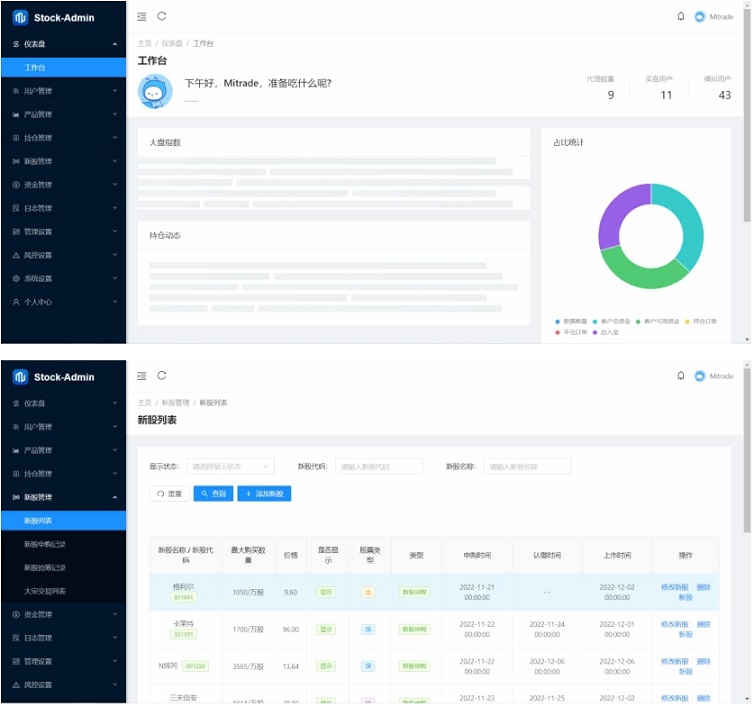This screenshot has height=707, width=754.
Task: Click the Mitrade avatar beside the 工作台 greeting
Action: pos(155,91)
